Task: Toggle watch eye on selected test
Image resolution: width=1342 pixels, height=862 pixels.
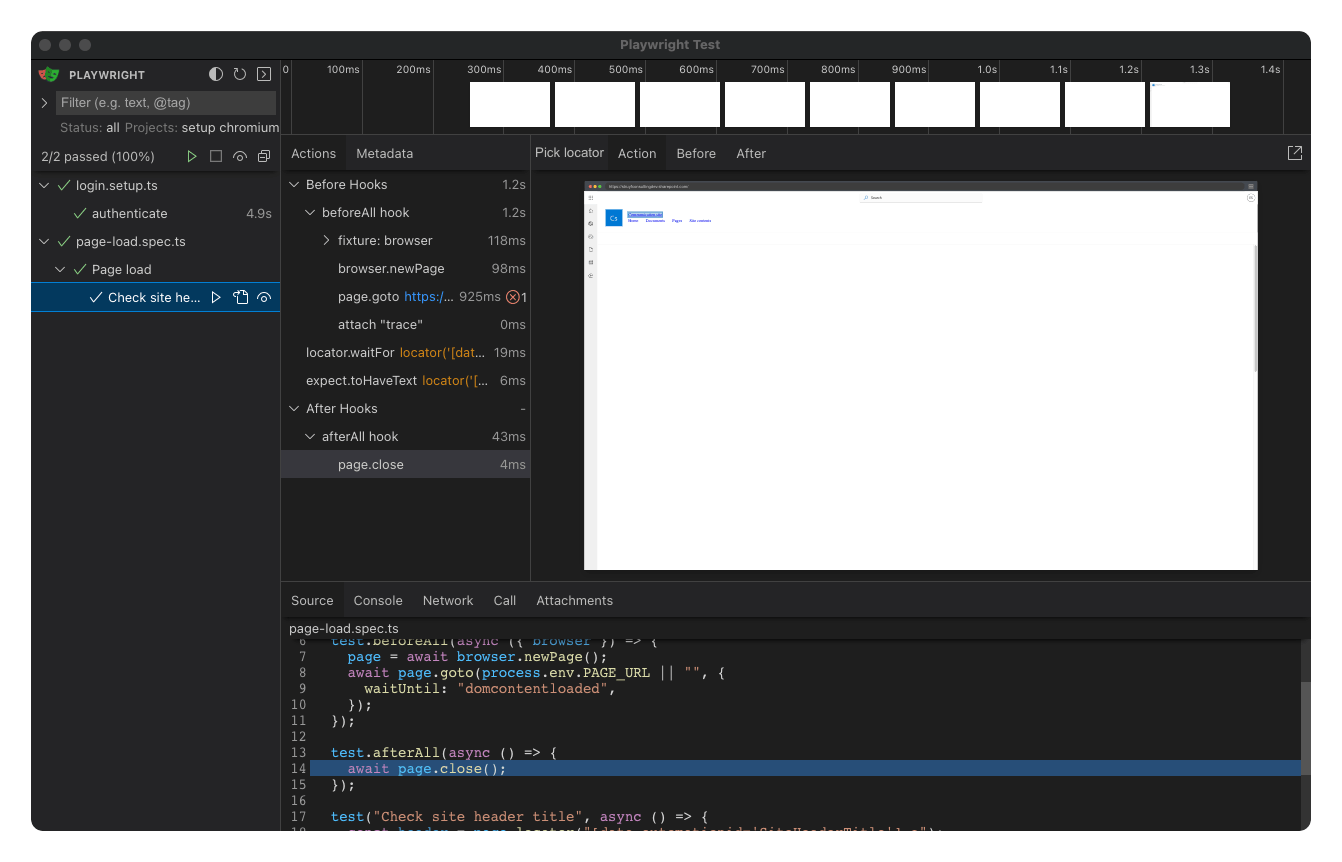Action: pyautogui.click(x=264, y=297)
